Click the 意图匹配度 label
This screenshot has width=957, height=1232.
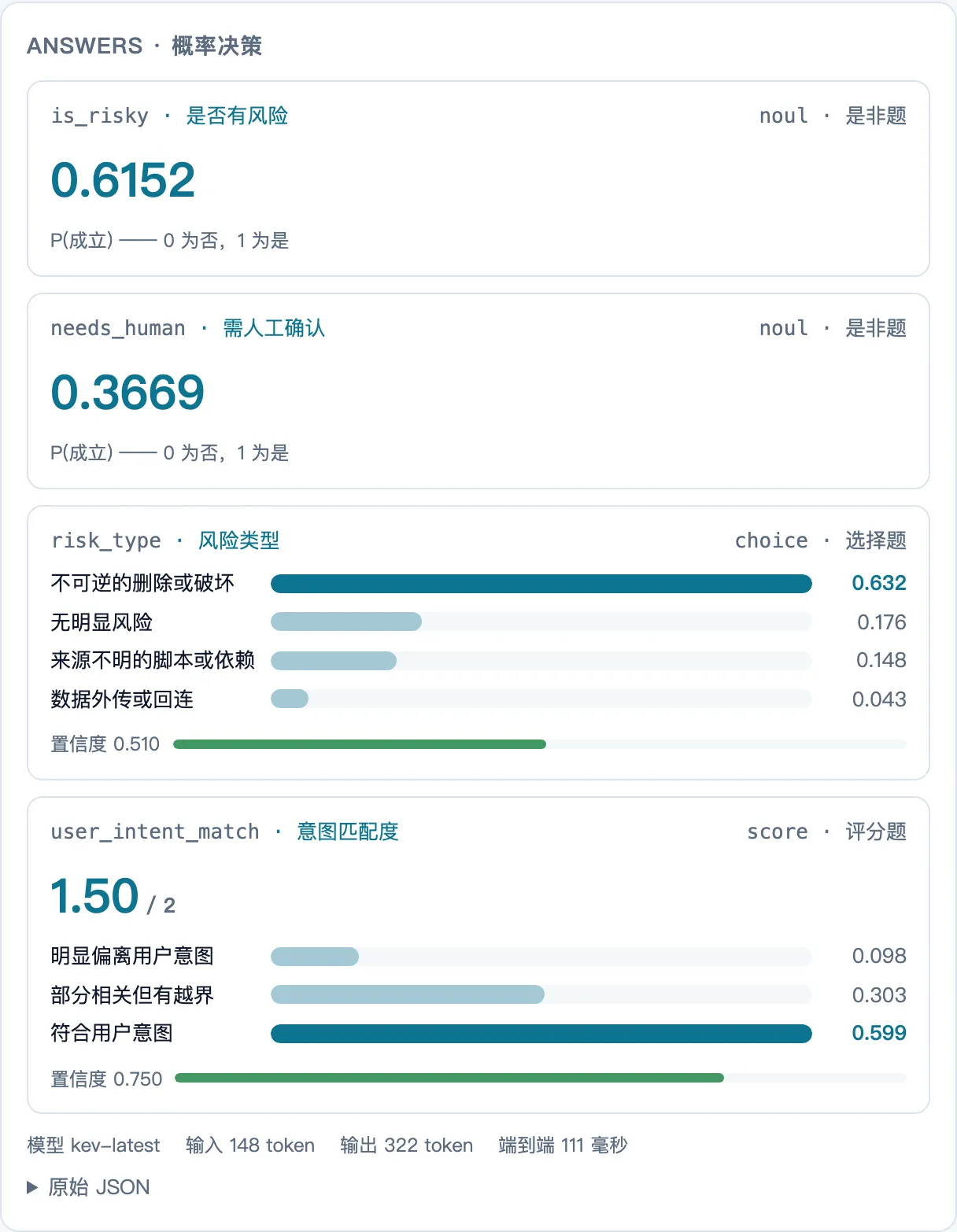(348, 832)
